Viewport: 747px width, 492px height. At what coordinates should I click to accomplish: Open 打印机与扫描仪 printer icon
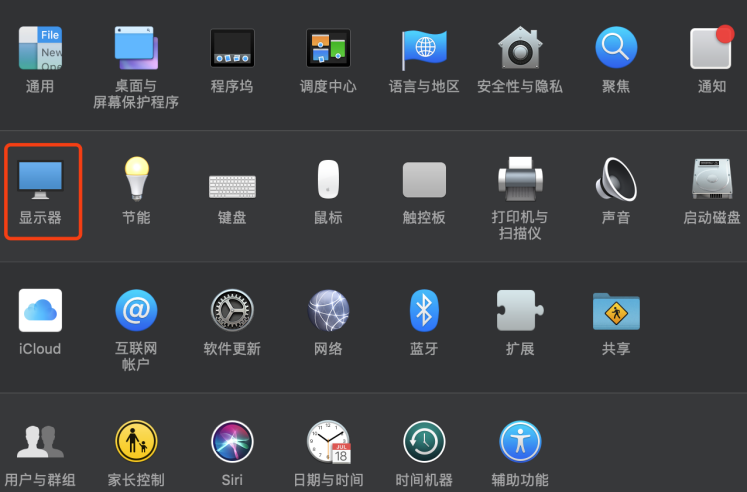[520, 179]
